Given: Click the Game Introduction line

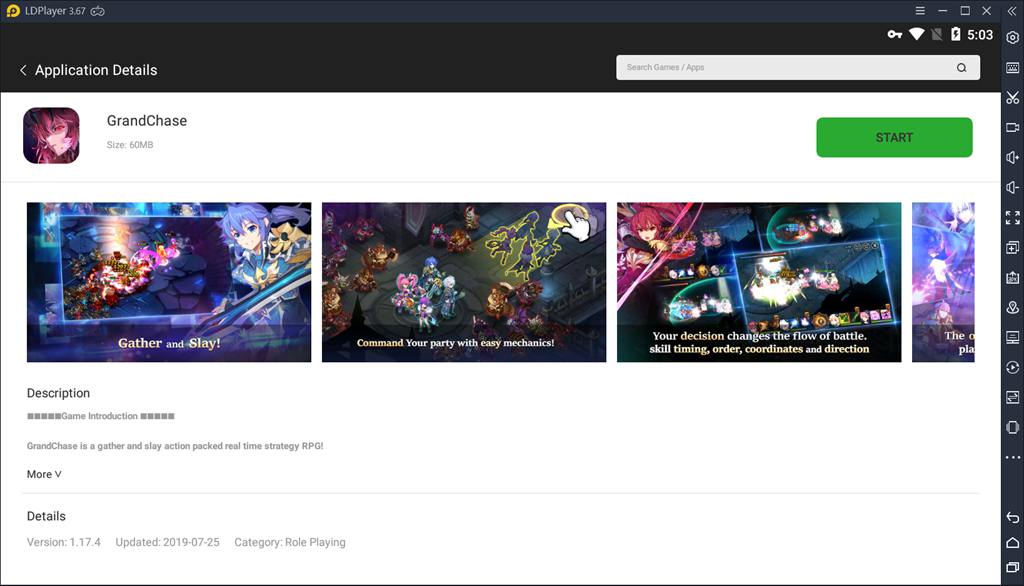Looking at the screenshot, I should pos(101,416).
